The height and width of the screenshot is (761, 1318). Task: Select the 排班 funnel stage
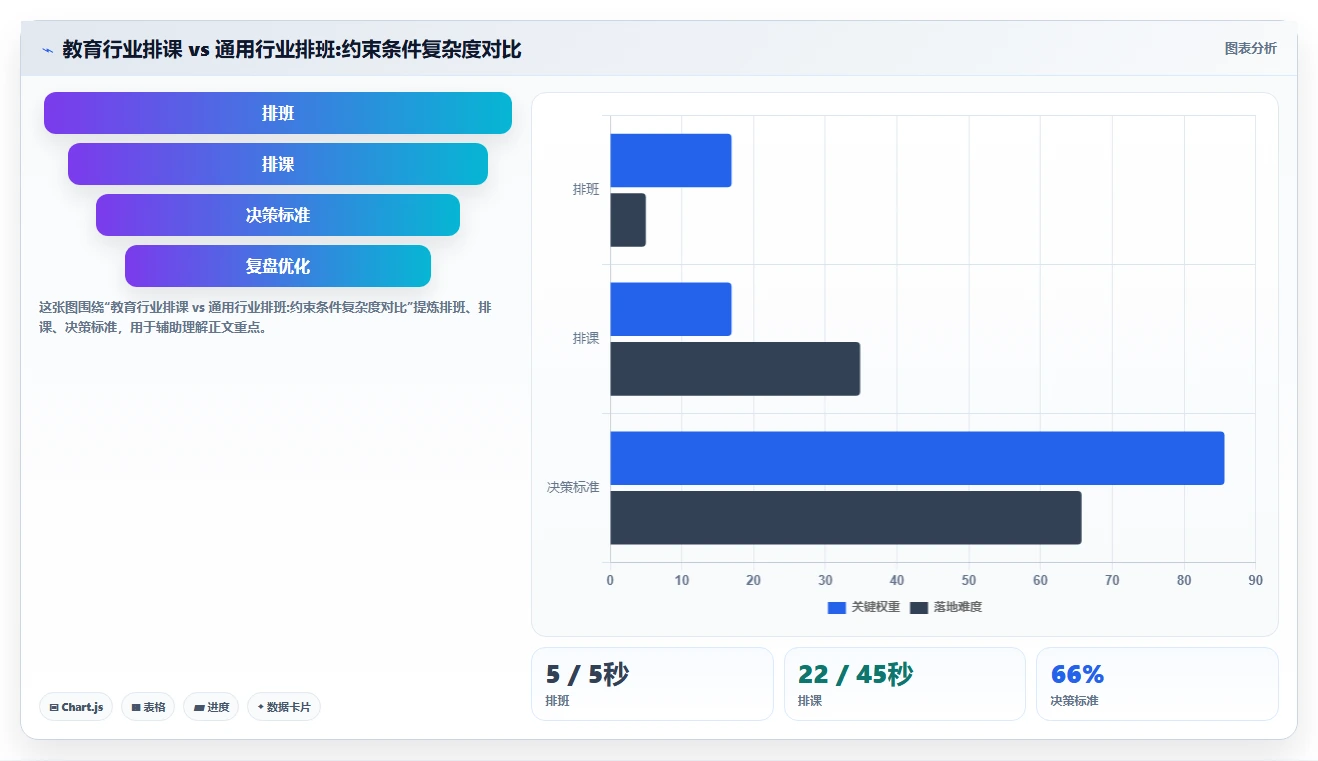278,113
